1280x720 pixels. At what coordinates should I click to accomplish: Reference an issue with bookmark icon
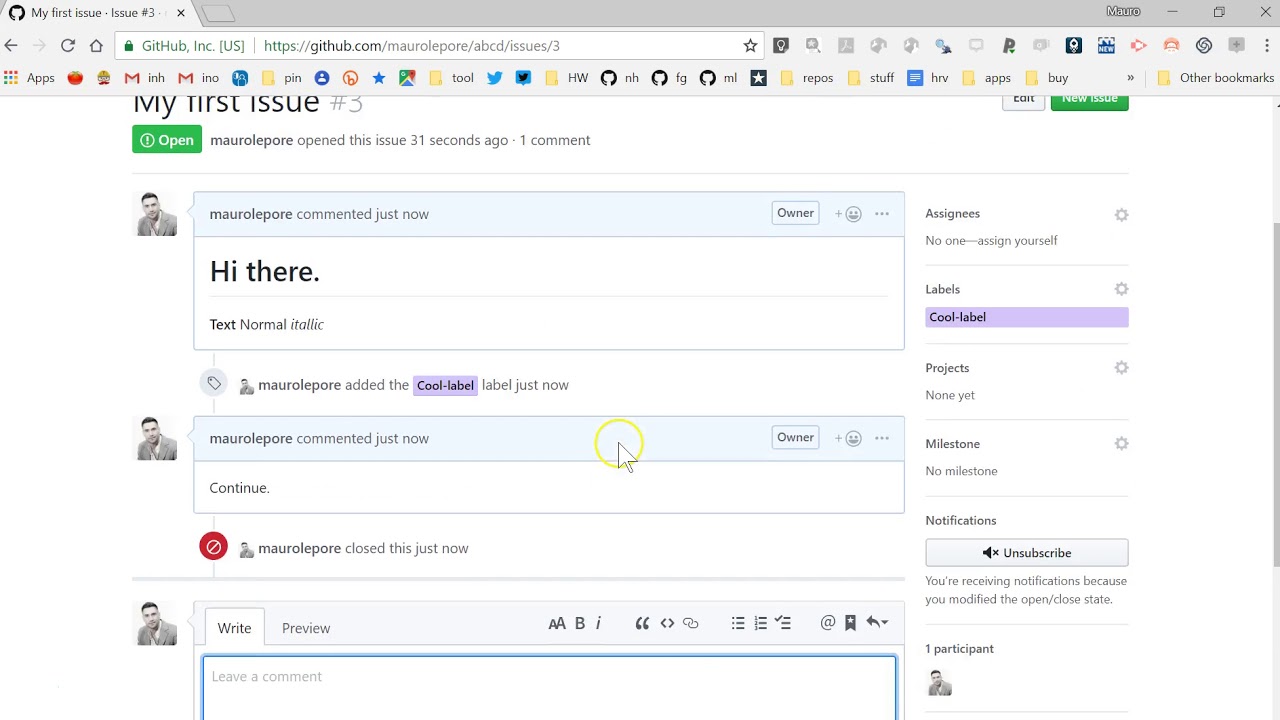click(851, 623)
